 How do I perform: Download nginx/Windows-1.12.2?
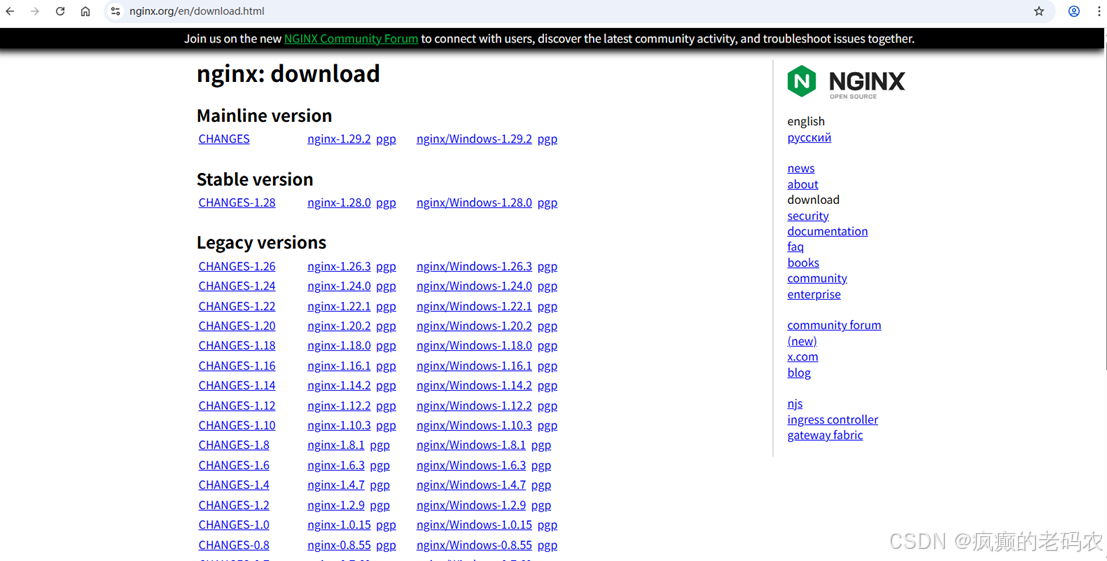(474, 406)
